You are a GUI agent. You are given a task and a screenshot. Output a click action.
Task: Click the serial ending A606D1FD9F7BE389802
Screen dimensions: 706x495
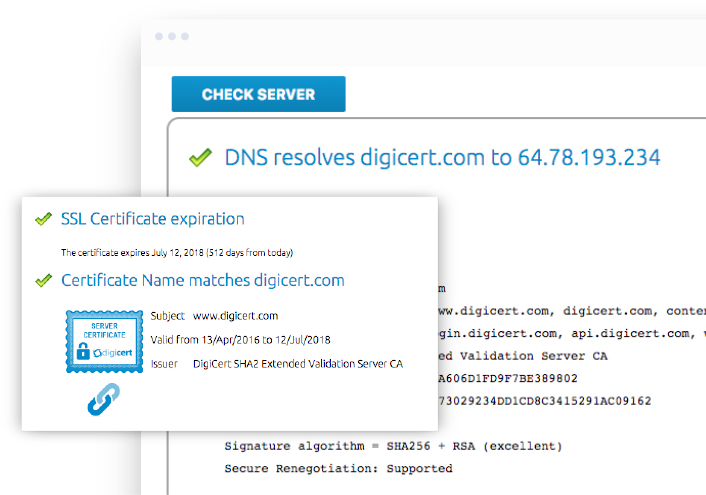pyautogui.click(x=507, y=378)
